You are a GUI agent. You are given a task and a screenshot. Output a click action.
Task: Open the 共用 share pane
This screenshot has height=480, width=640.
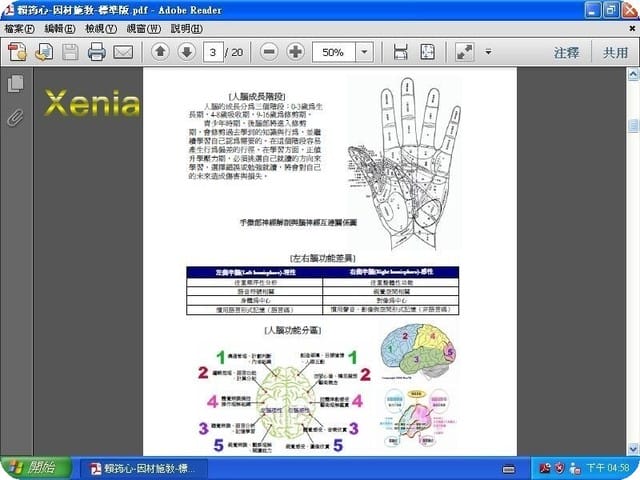click(x=616, y=53)
